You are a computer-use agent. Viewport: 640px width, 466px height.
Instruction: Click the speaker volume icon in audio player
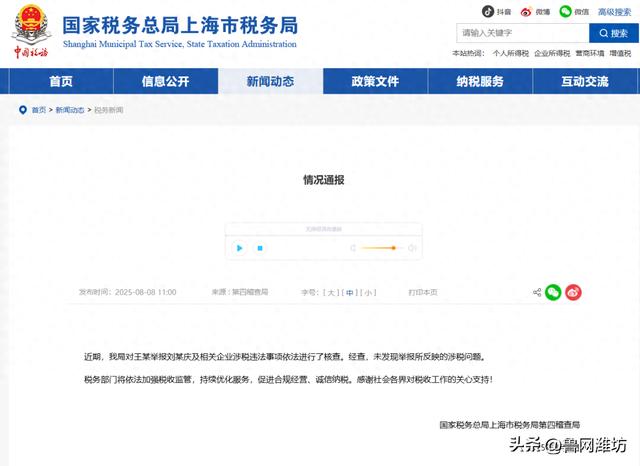click(x=412, y=248)
